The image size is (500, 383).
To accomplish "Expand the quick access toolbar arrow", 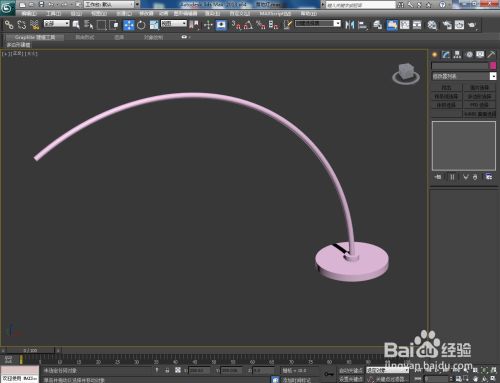I will click(x=137, y=5).
